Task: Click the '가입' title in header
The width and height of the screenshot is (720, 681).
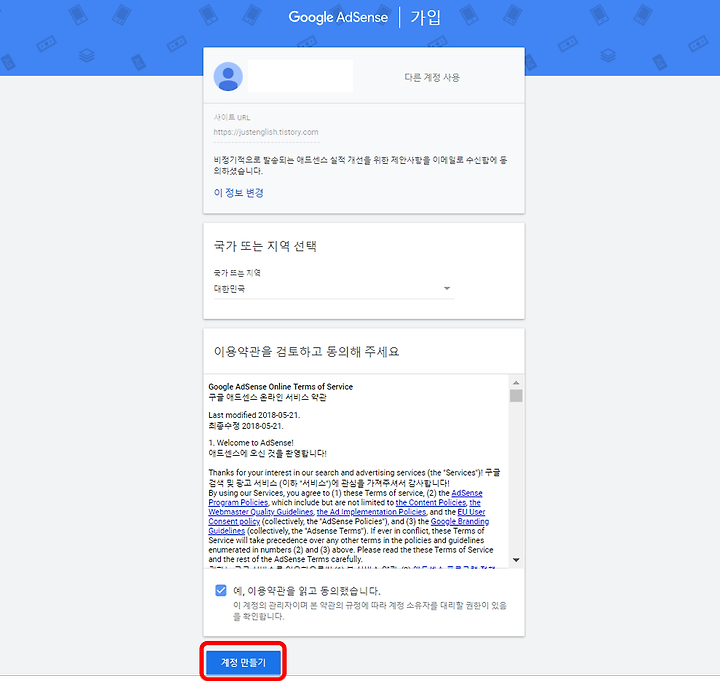Action: click(425, 17)
